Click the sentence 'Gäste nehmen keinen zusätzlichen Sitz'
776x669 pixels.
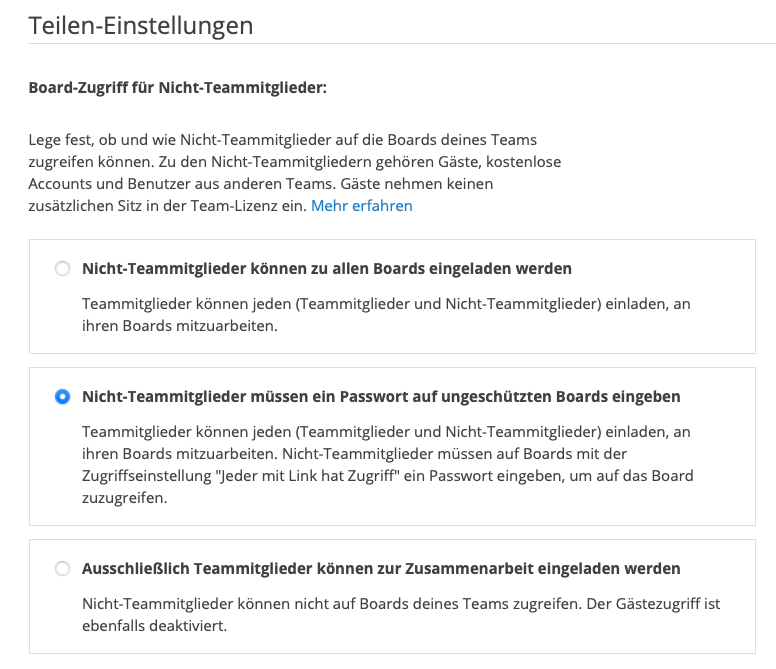[x=261, y=195]
